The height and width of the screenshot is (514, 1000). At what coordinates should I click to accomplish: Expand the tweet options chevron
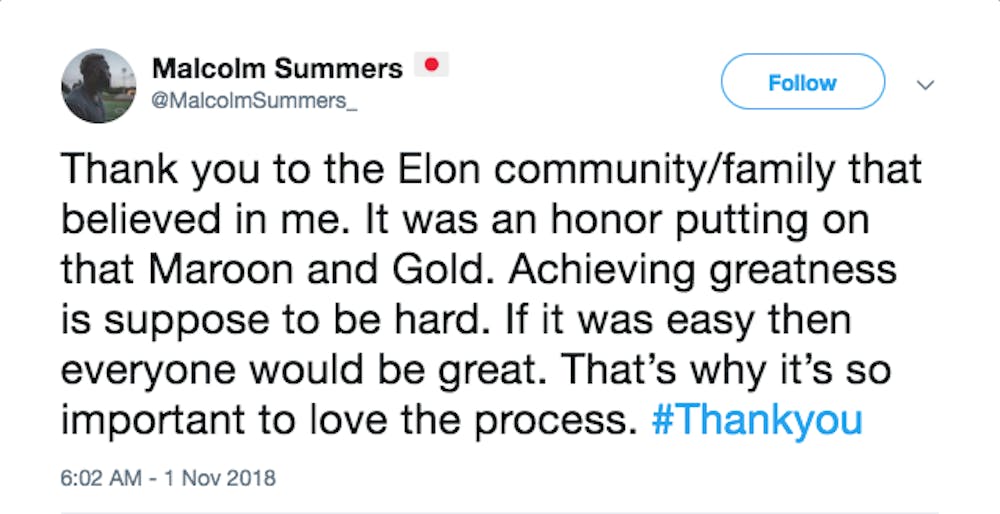click(x=925, y=84)
